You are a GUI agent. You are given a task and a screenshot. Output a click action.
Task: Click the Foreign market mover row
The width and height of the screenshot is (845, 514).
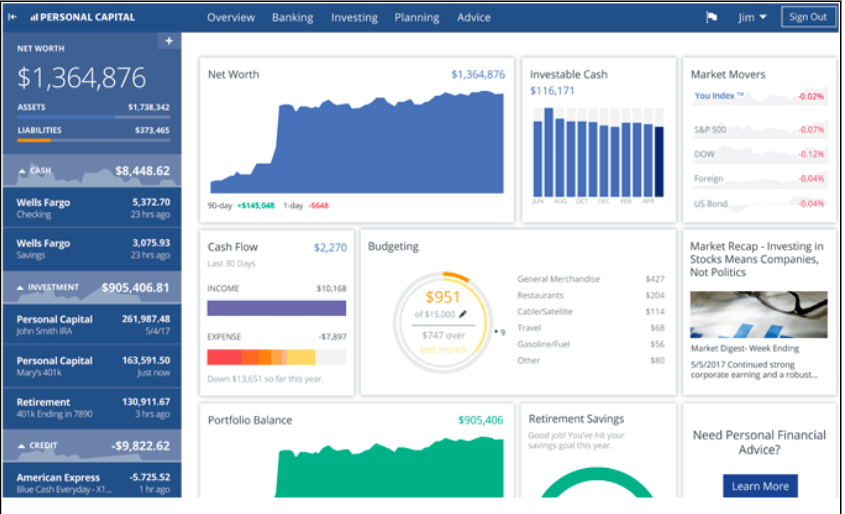pos(759,178)
